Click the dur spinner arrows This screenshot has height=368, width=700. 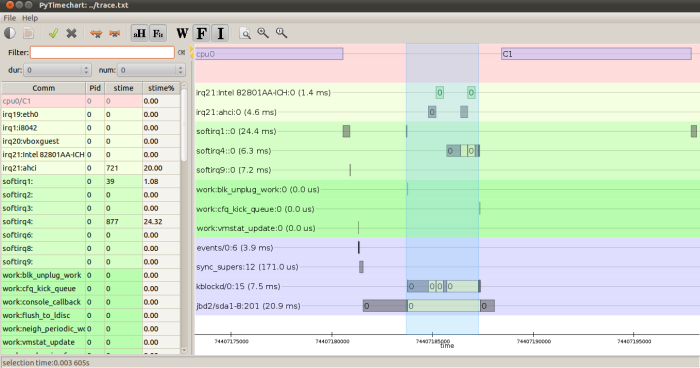click(86, 70)
